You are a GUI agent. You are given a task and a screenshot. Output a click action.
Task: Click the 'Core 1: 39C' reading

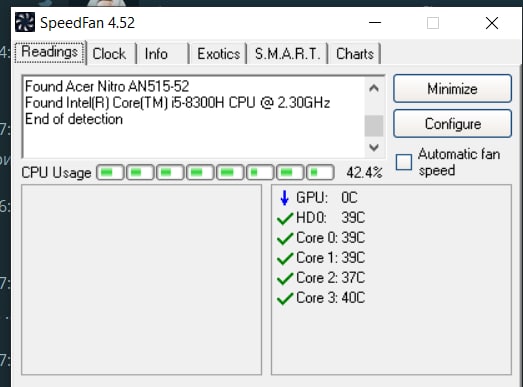[330, 258]
